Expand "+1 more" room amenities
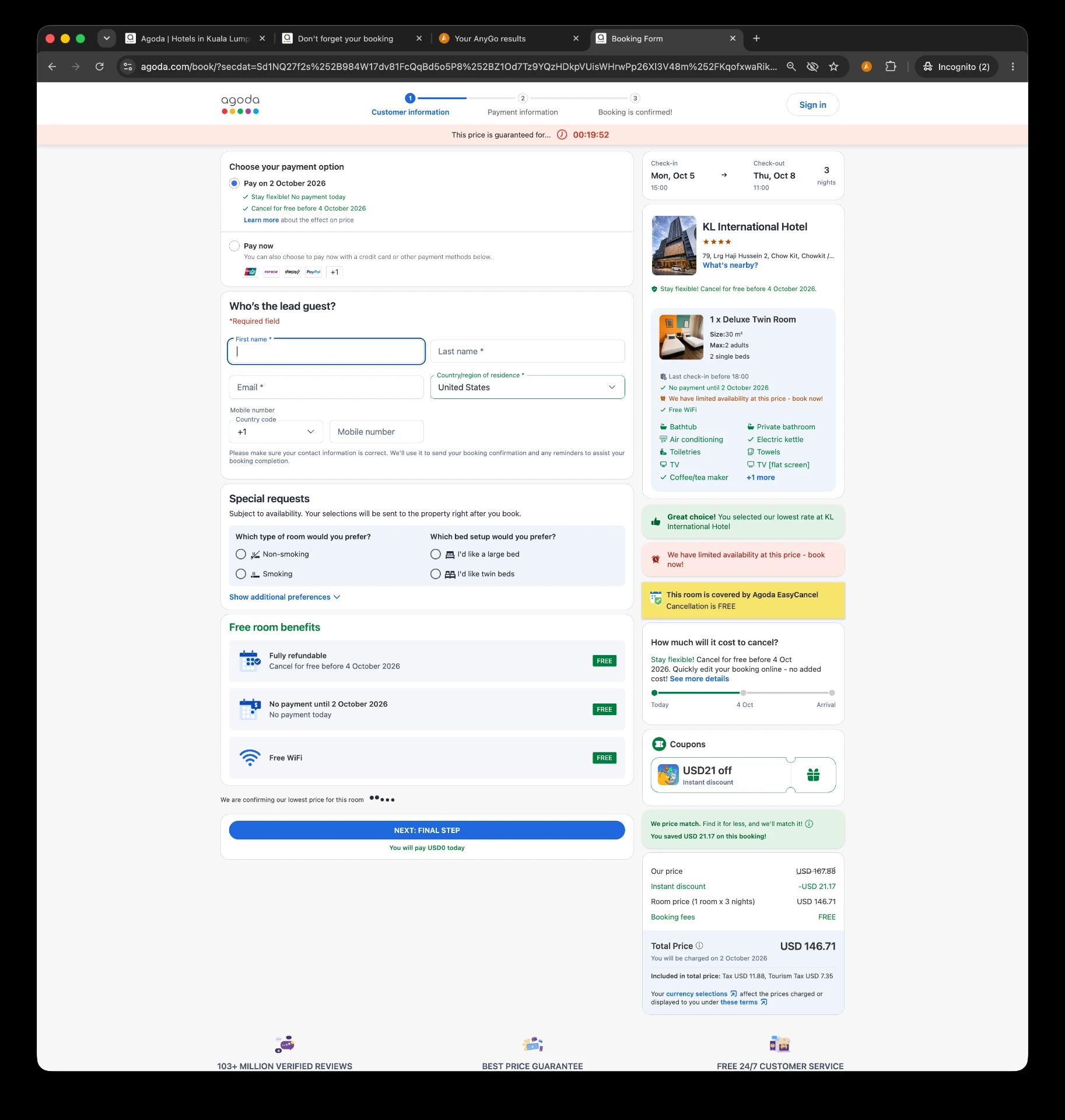The height and width of the screenshot is (1120, 1065). [761, 477]
